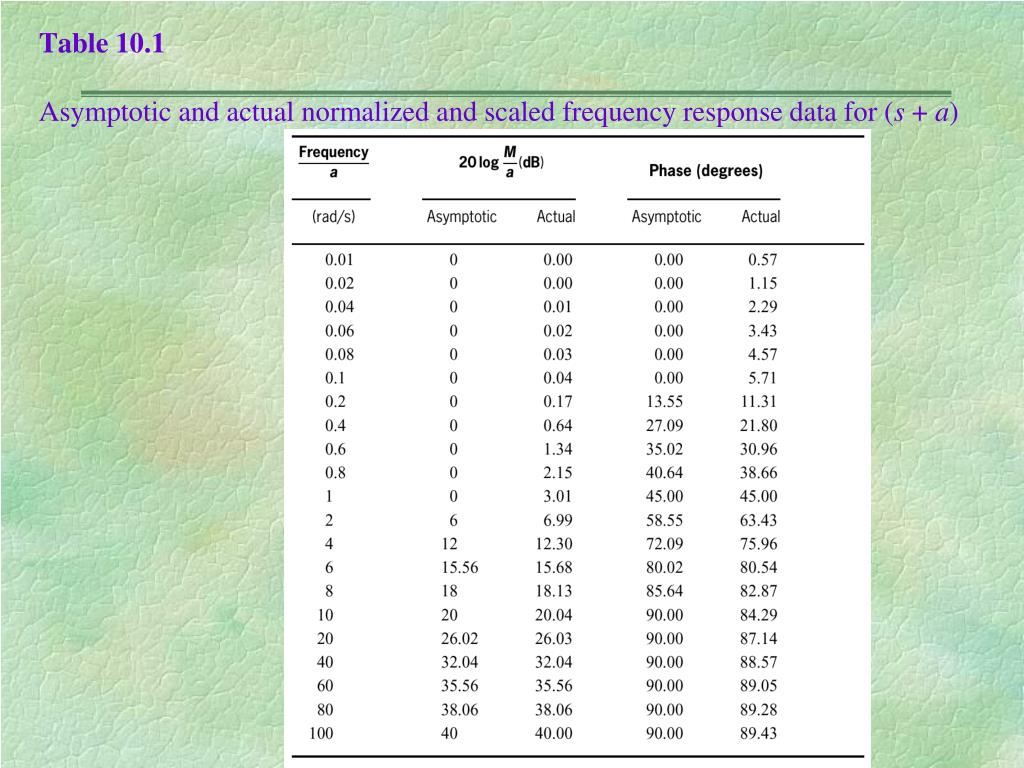The width and height of the screenshot is (1024, 768).
Task: Select asymptotic phase "35.02"
Action: coord(665,449)
